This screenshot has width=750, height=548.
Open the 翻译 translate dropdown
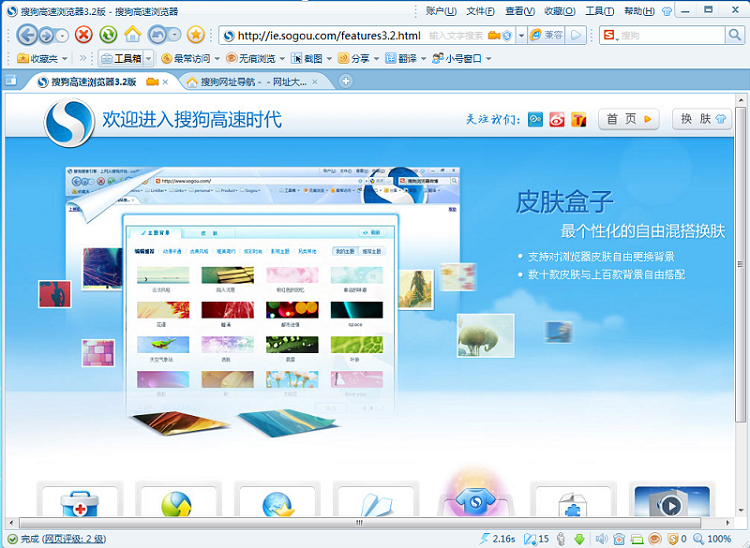pyautogui.click(x=405, y=58)
